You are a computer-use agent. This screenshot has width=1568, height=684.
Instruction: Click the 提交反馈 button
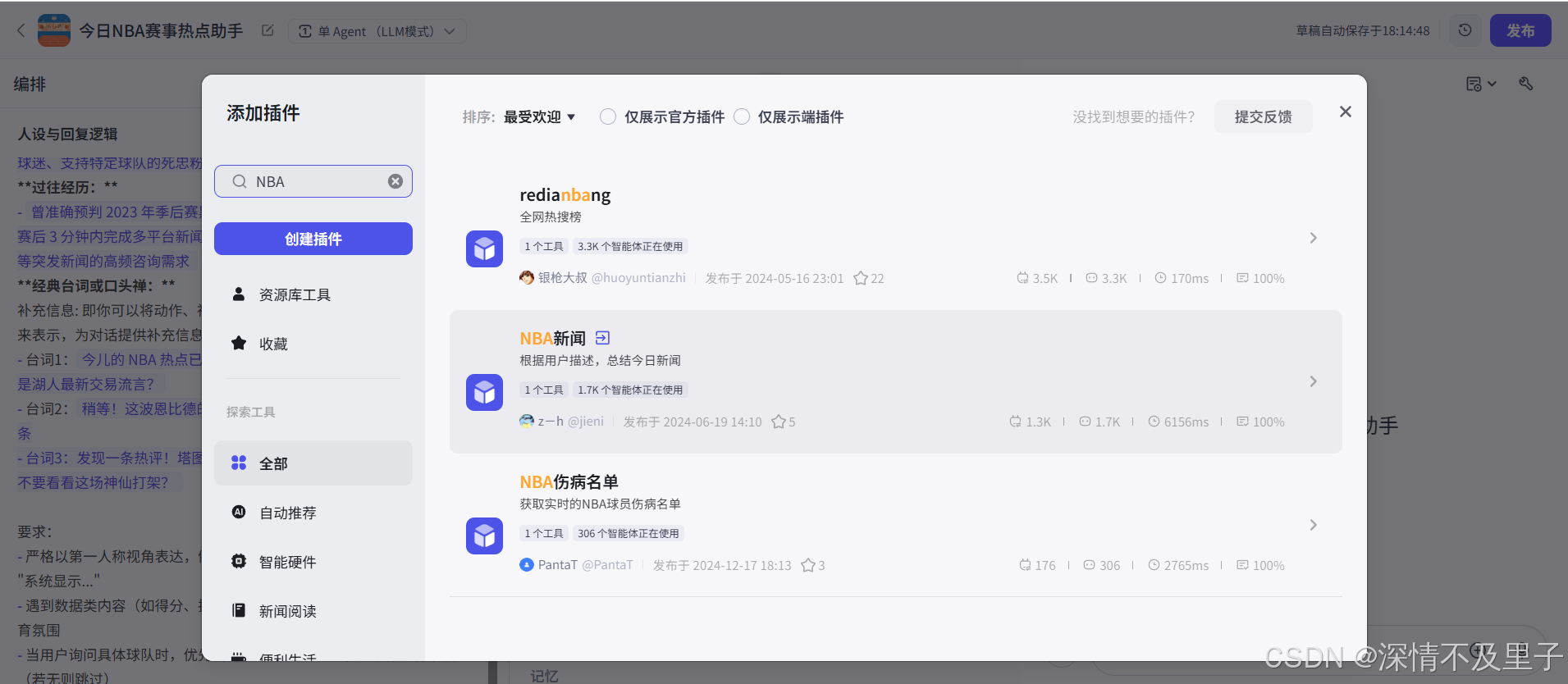point(1263,116)
